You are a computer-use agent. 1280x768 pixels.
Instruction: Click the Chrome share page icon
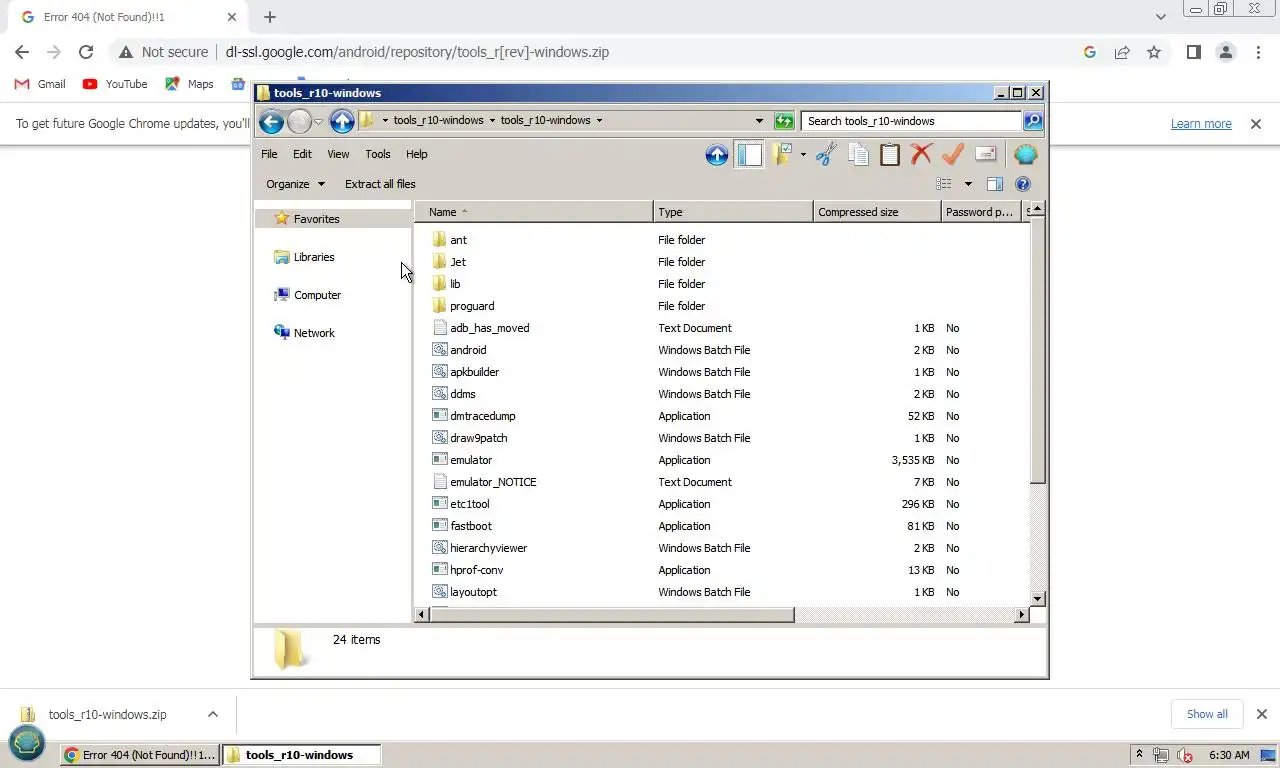(x=1122, y=52)
